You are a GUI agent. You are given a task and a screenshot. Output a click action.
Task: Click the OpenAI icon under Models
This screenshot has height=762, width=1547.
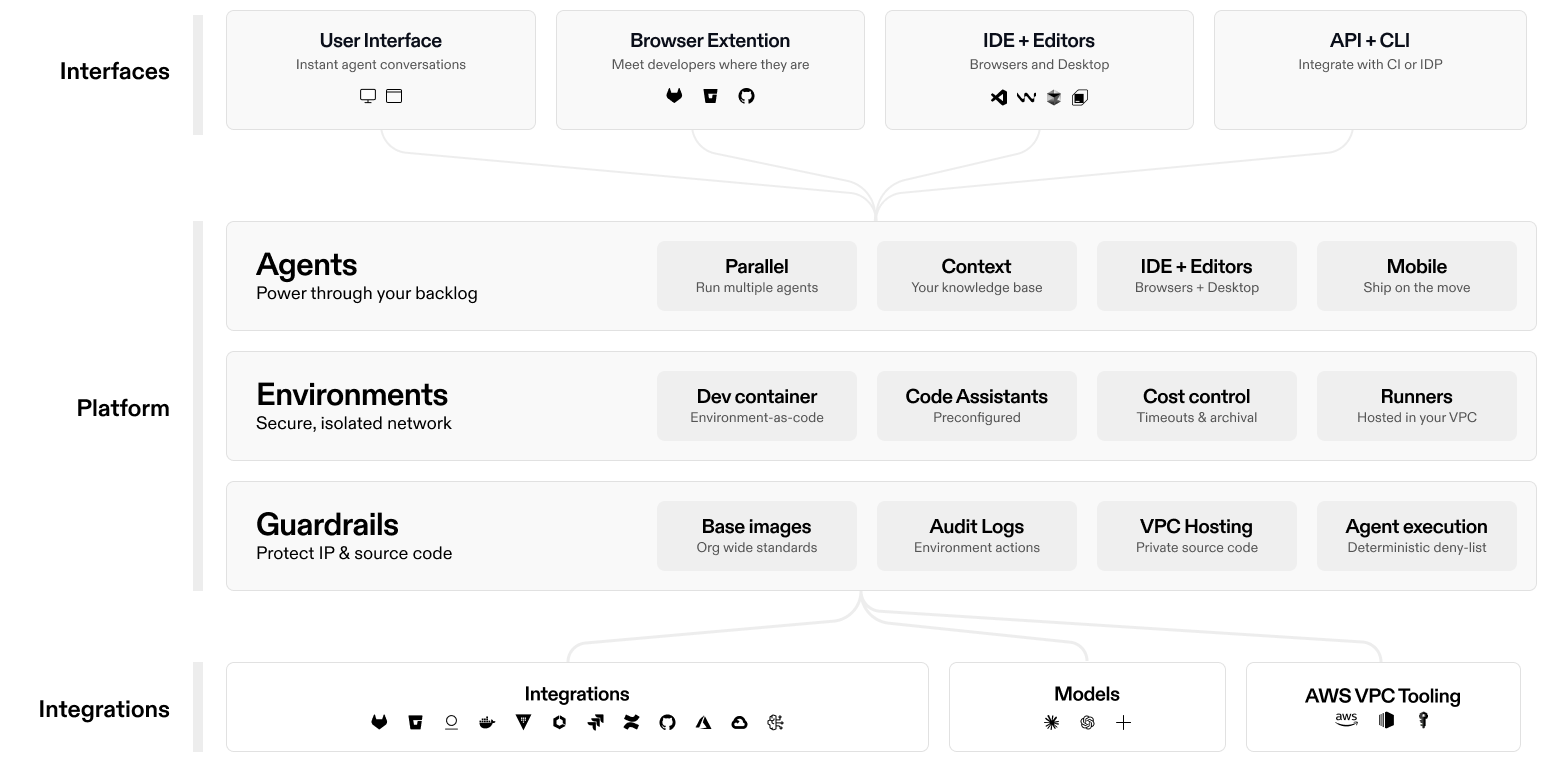1087,722
